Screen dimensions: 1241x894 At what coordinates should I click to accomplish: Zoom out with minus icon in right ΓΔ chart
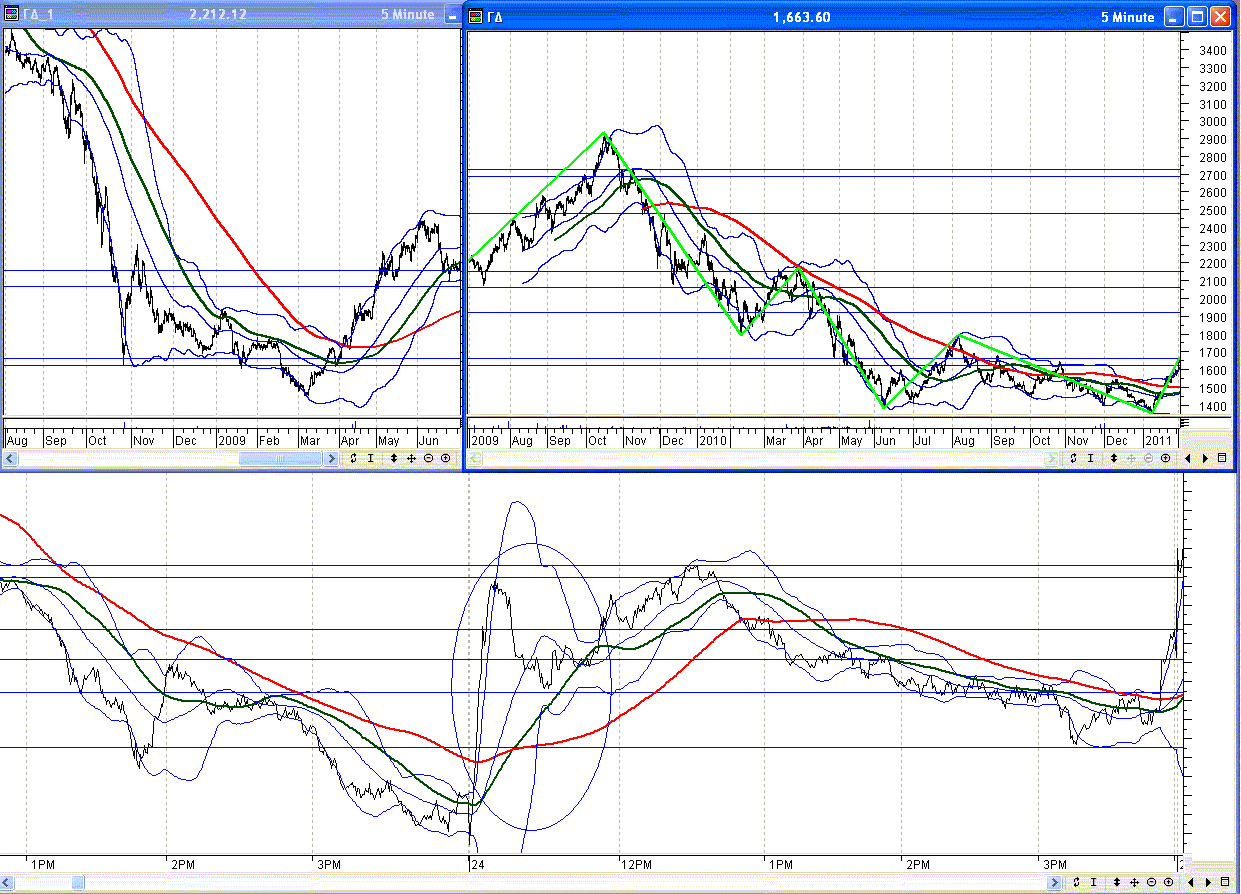(x=1149, y=458)
